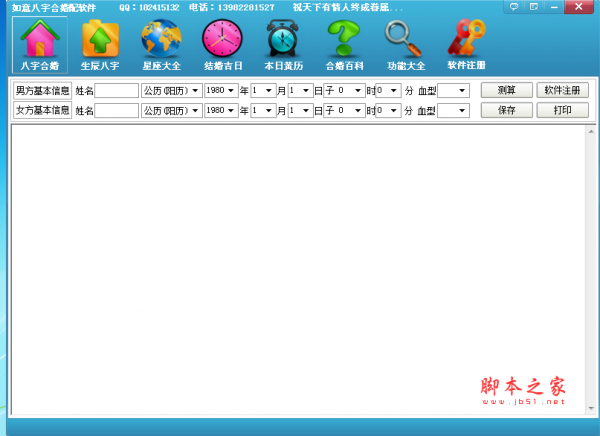Open female birth year 1980 dropdown
Screen dimensions: 600x436
pos(221,111)
